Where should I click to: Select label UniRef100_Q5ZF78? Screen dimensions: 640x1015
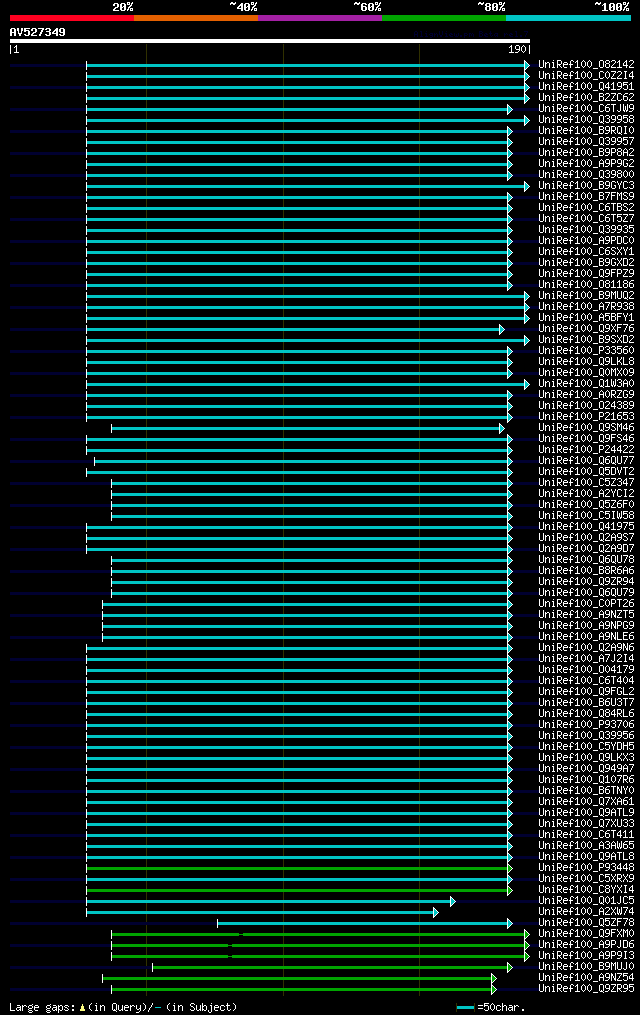point(586,922)
